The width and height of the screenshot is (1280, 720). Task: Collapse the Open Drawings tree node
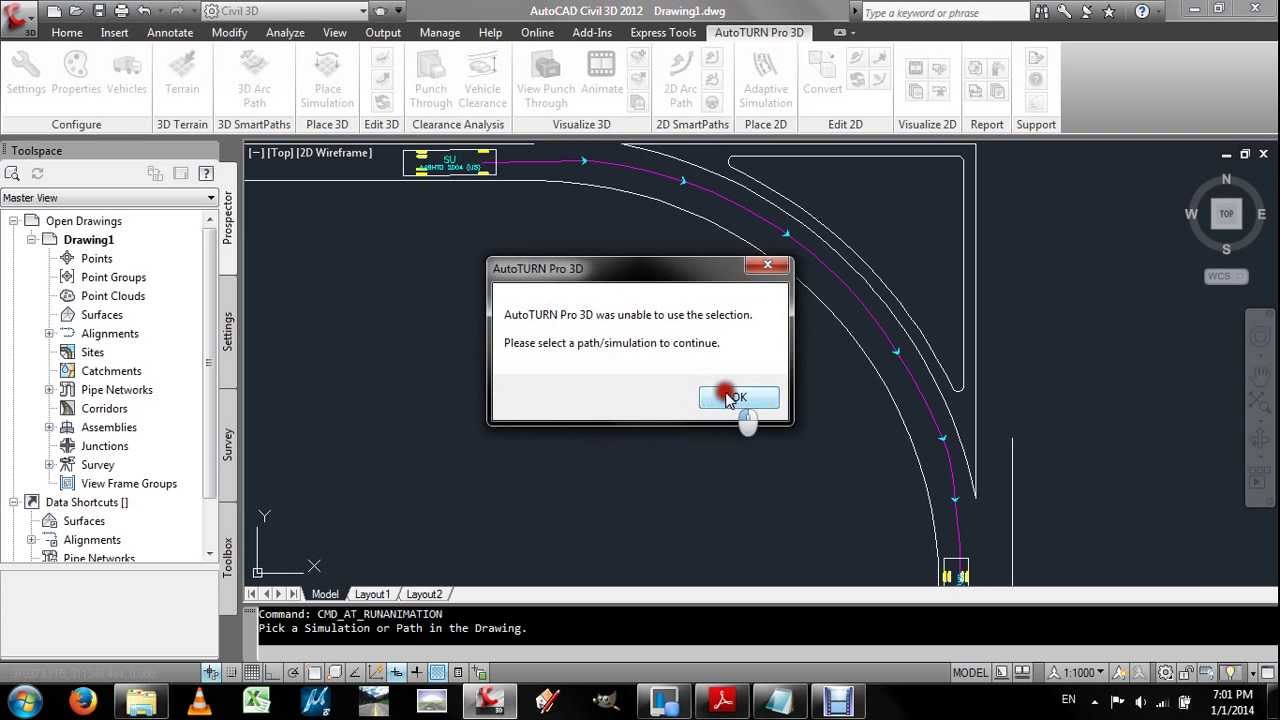[14, 221]
